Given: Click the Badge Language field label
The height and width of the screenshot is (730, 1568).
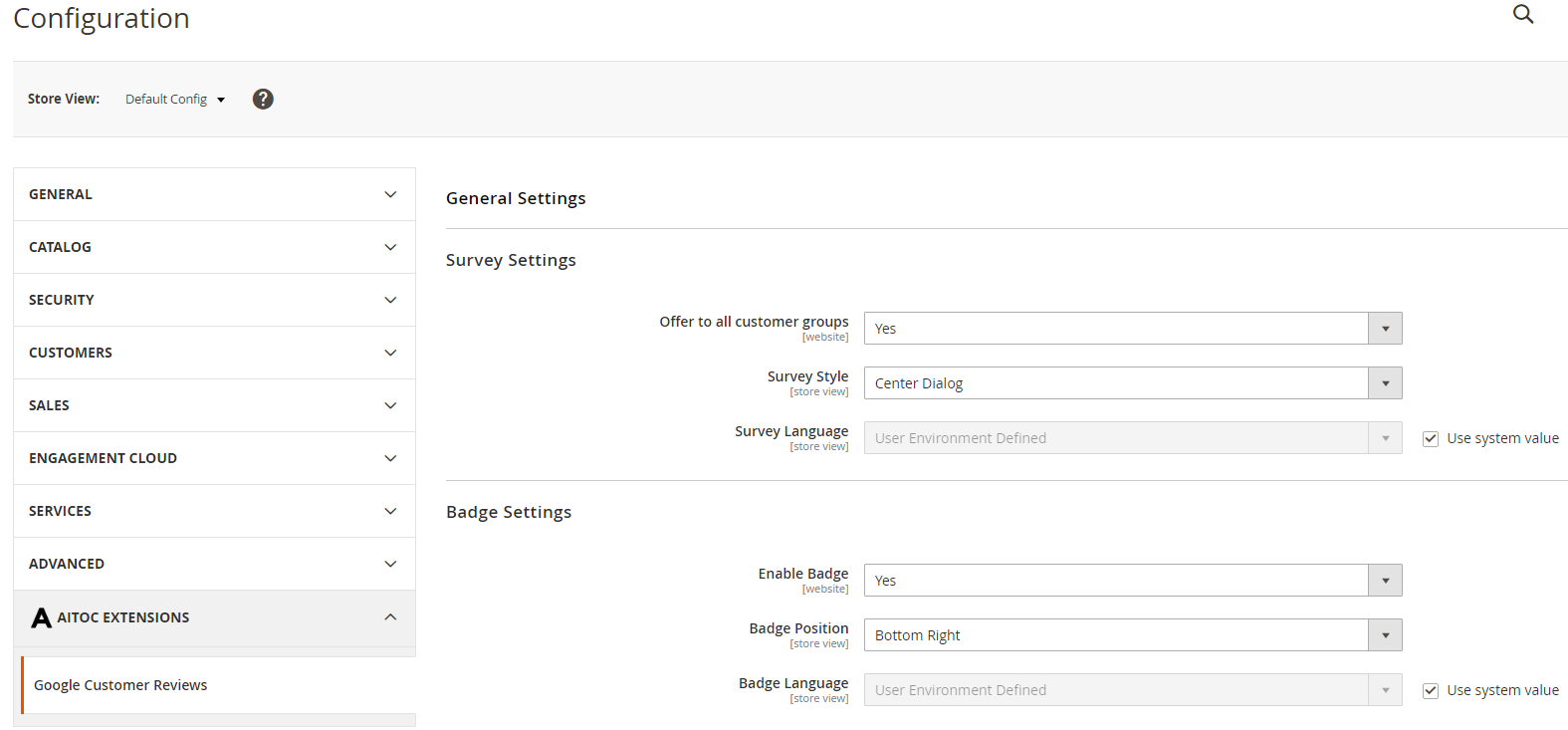Looking at the screenshot, I should (x=793, y=683).
